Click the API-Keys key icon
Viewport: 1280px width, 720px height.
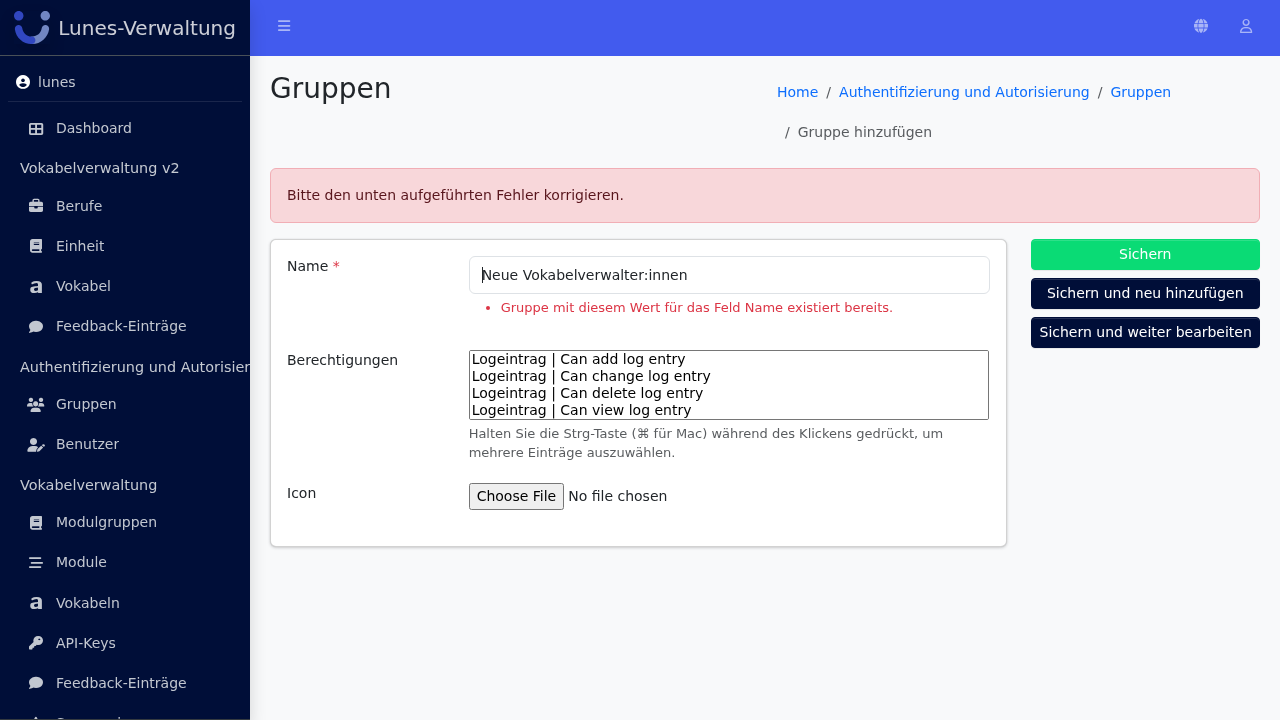click(36, 643)
